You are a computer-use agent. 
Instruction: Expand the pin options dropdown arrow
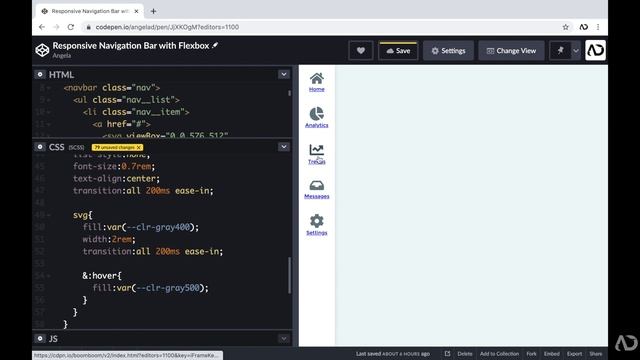(x=576, y=51)
